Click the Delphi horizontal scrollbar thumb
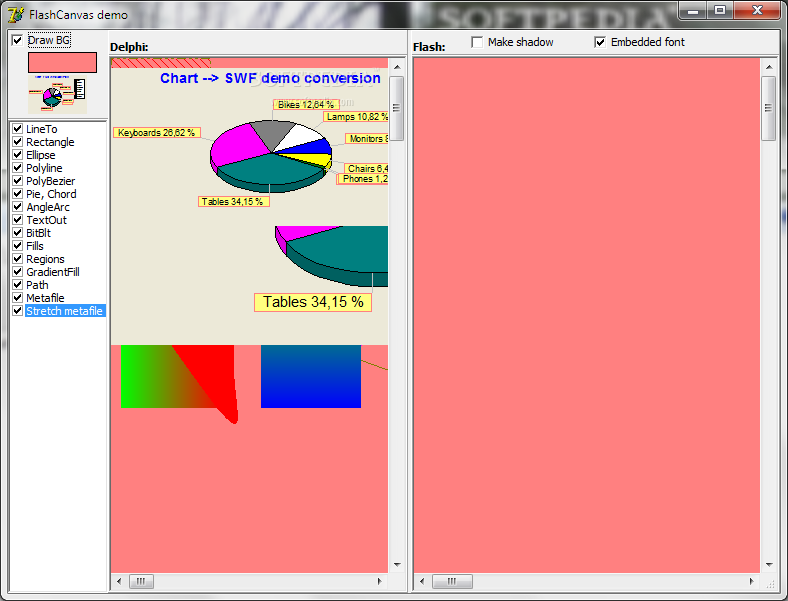This screenshot has width=788, height=601. (x=141, y=581)
